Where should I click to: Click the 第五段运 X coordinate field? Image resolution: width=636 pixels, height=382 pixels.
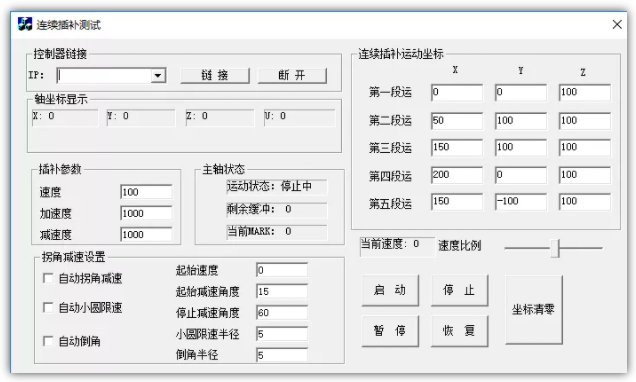pos(457,202)
